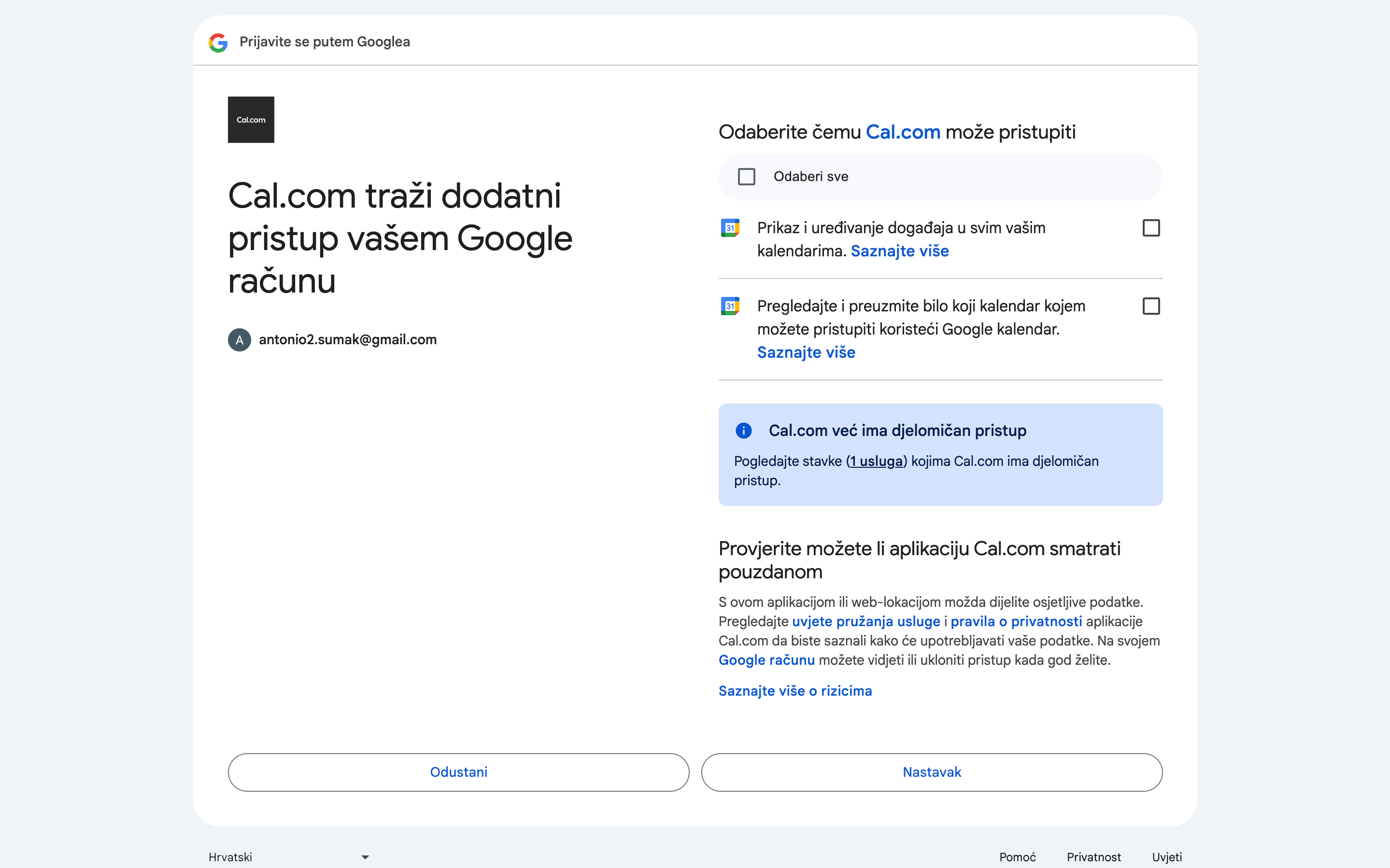The image size is (1390, 868).
Task: Enable view and download calendars permission checkbox
Action: coord(1150,306)
